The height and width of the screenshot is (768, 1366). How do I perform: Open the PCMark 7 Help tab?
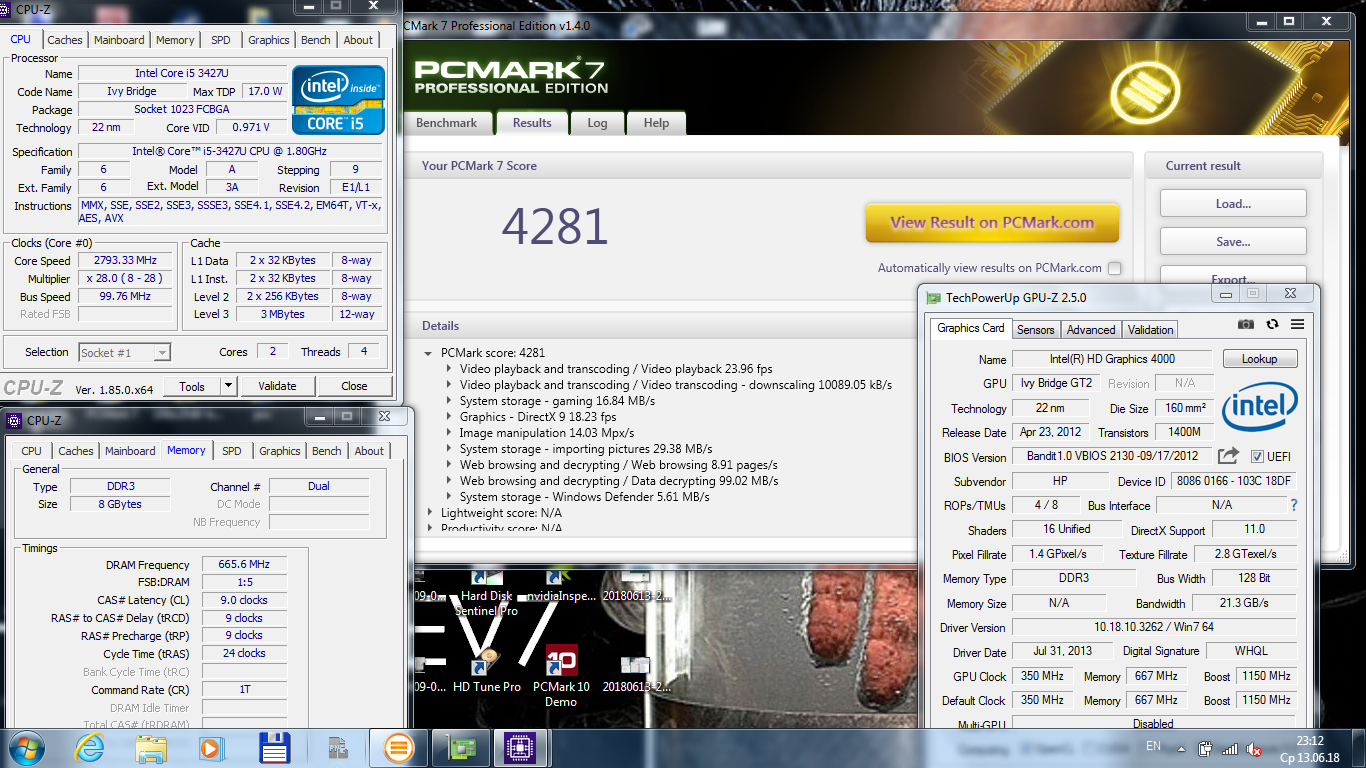[x=656, y=123]
